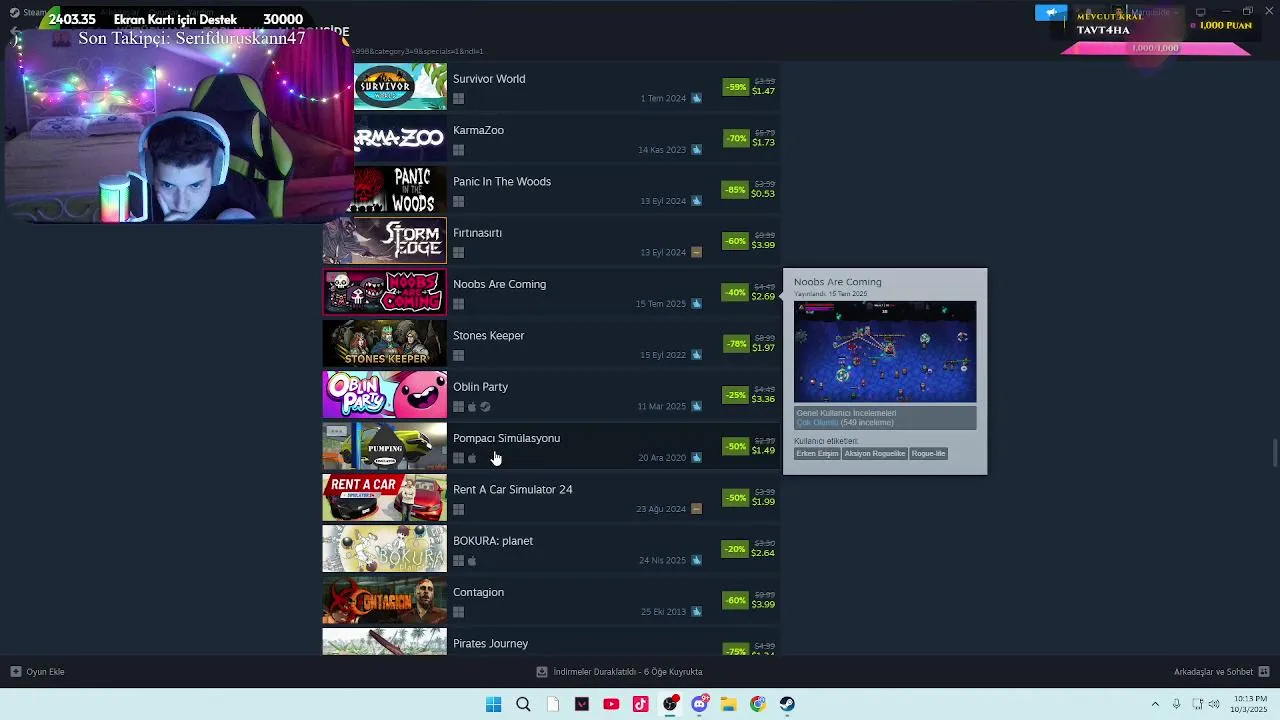Click the -78% discount on Stones Keeper
Viewport: 1280px width, 720px height.
point(736,344)
